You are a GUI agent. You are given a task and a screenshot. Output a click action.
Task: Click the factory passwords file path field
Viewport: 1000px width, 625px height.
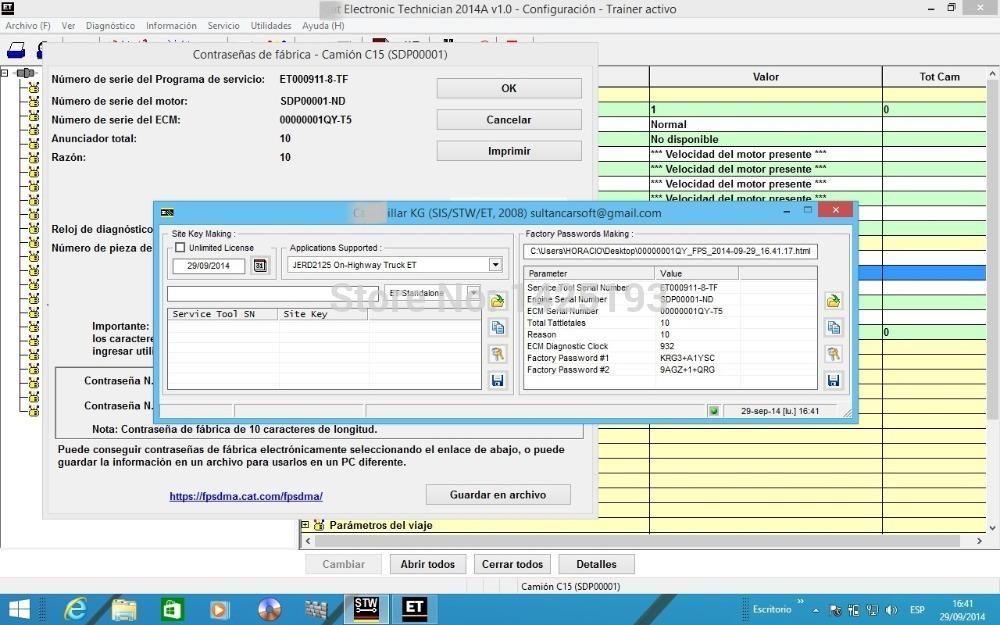pyautogui.click(x=670, y=251)
